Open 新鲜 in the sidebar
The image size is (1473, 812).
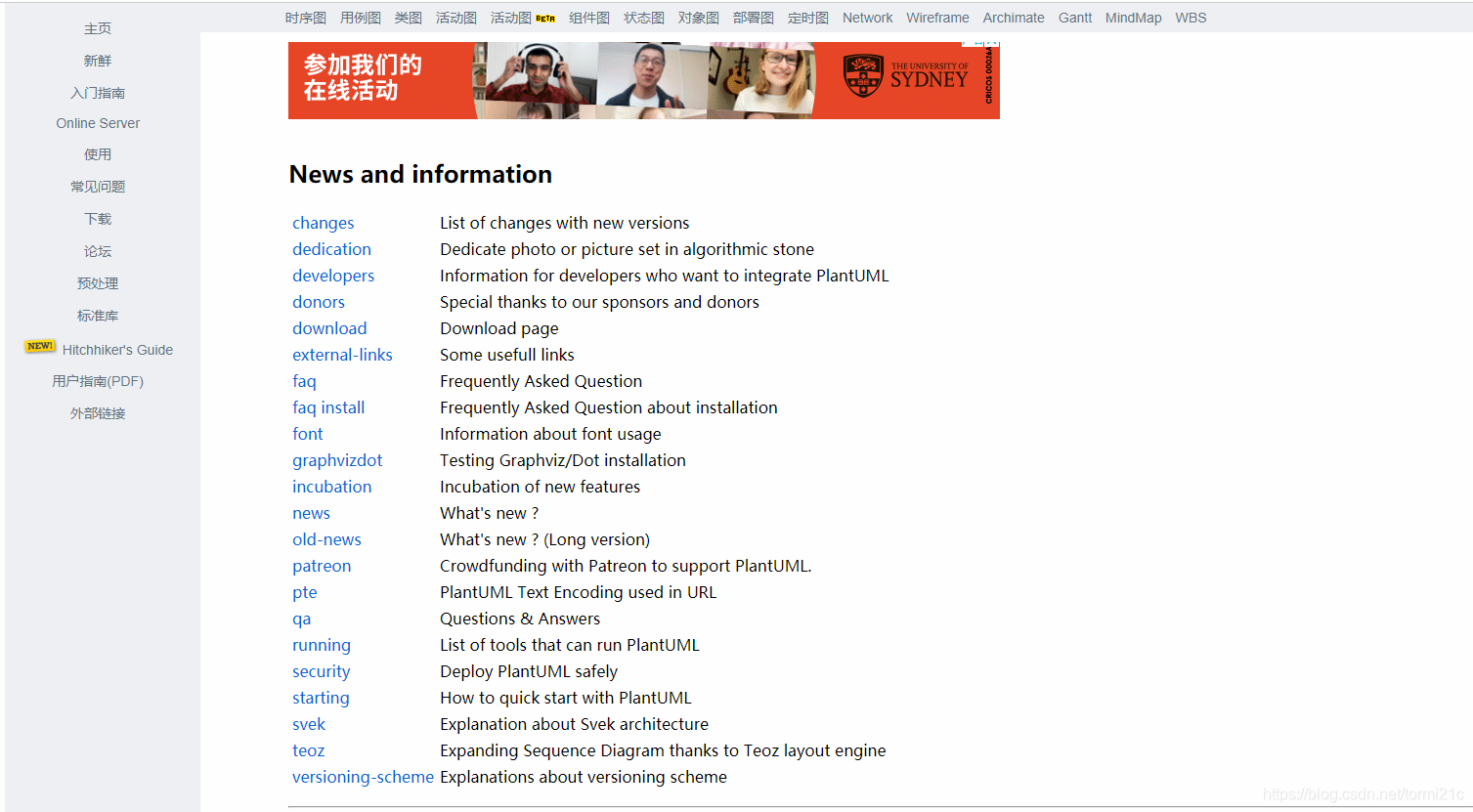98,61
